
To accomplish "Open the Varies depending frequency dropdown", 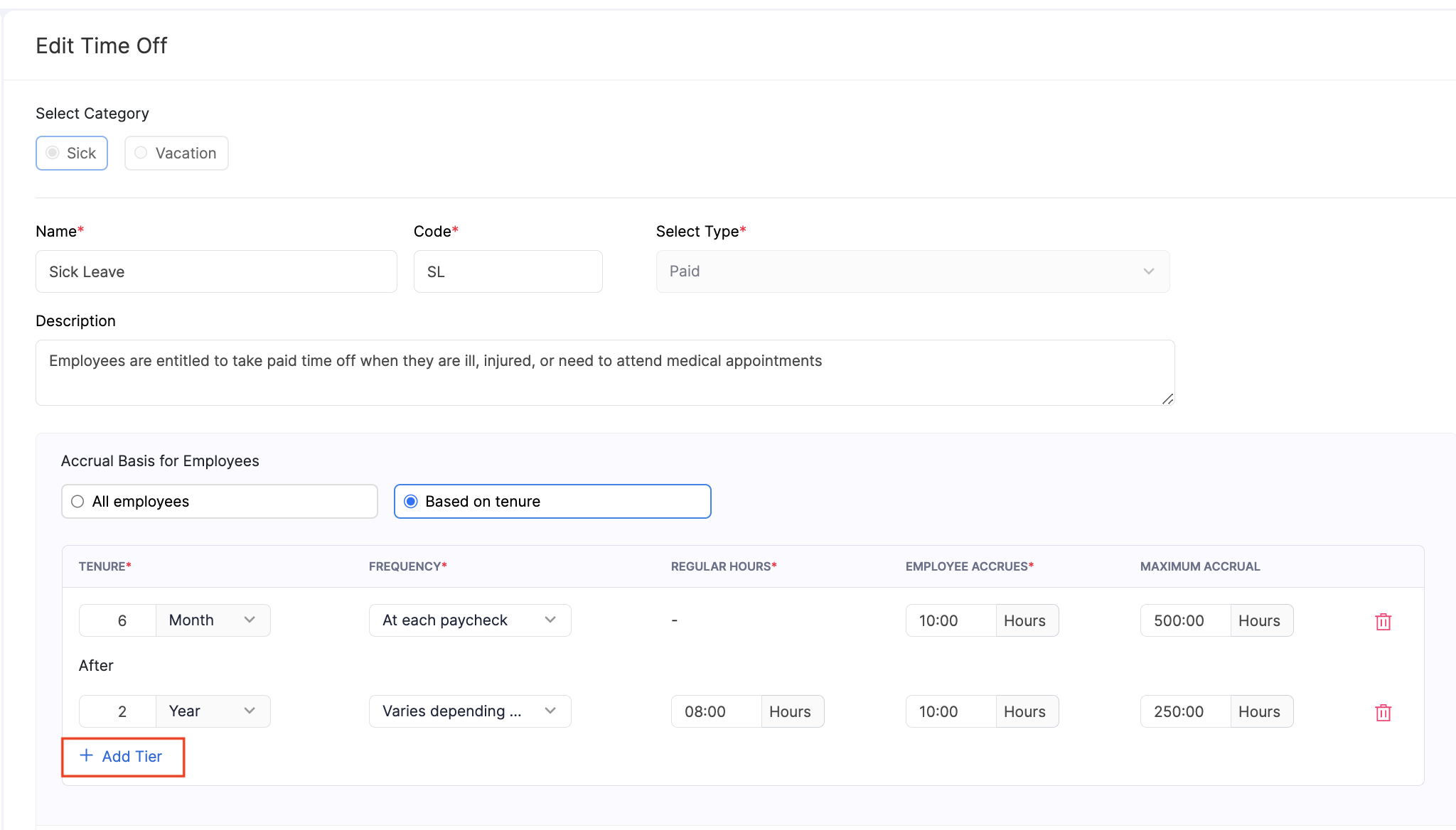I will (469, 711).
